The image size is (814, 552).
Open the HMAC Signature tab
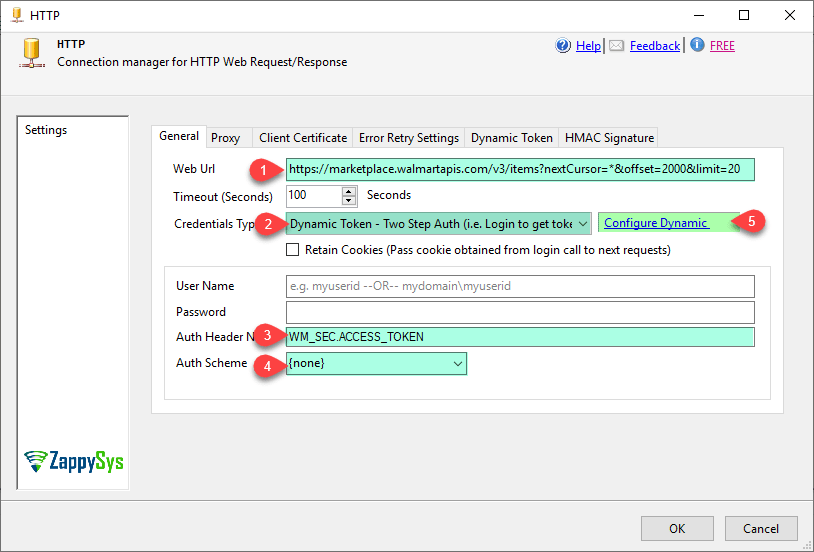point(609,138)
